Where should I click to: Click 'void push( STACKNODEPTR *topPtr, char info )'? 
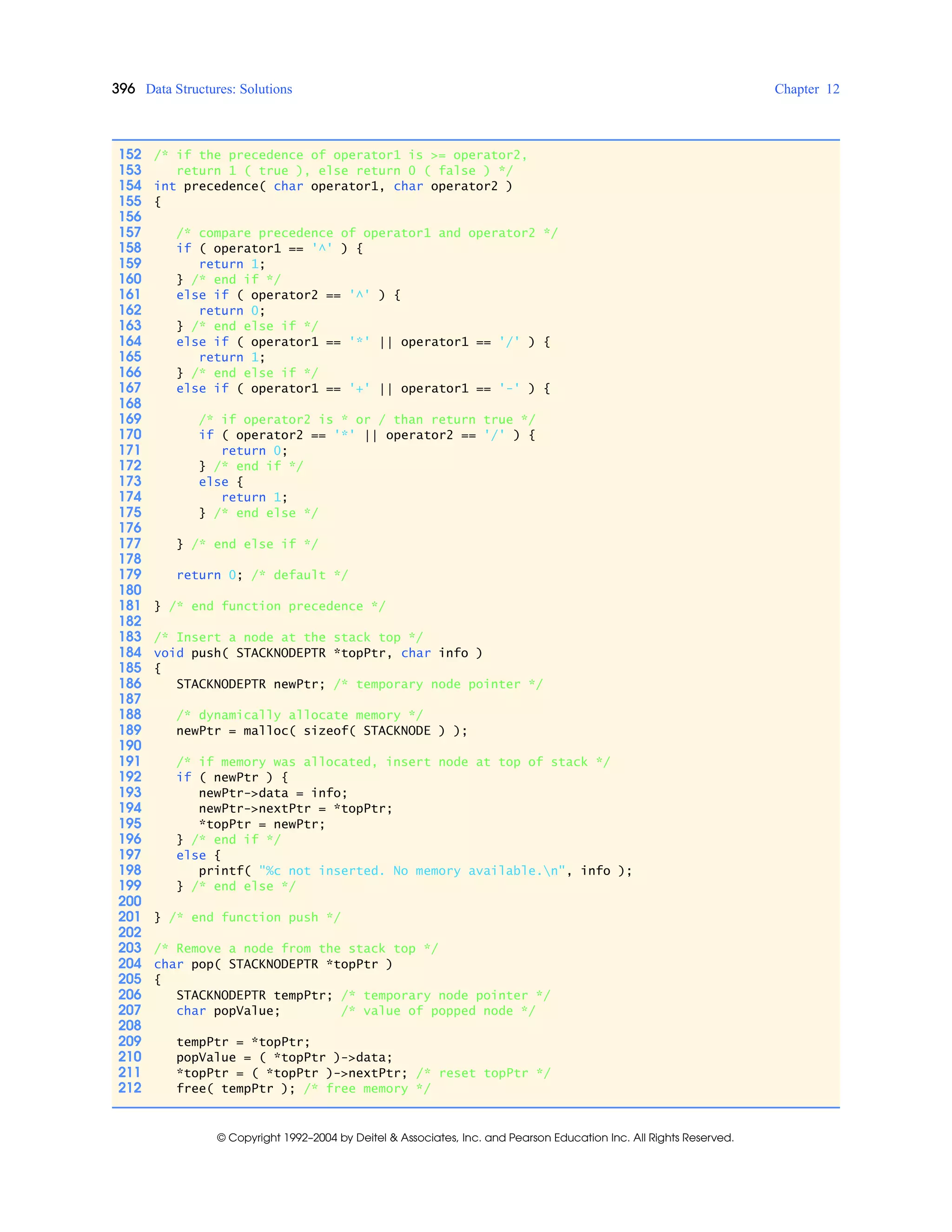pos(318,653)
